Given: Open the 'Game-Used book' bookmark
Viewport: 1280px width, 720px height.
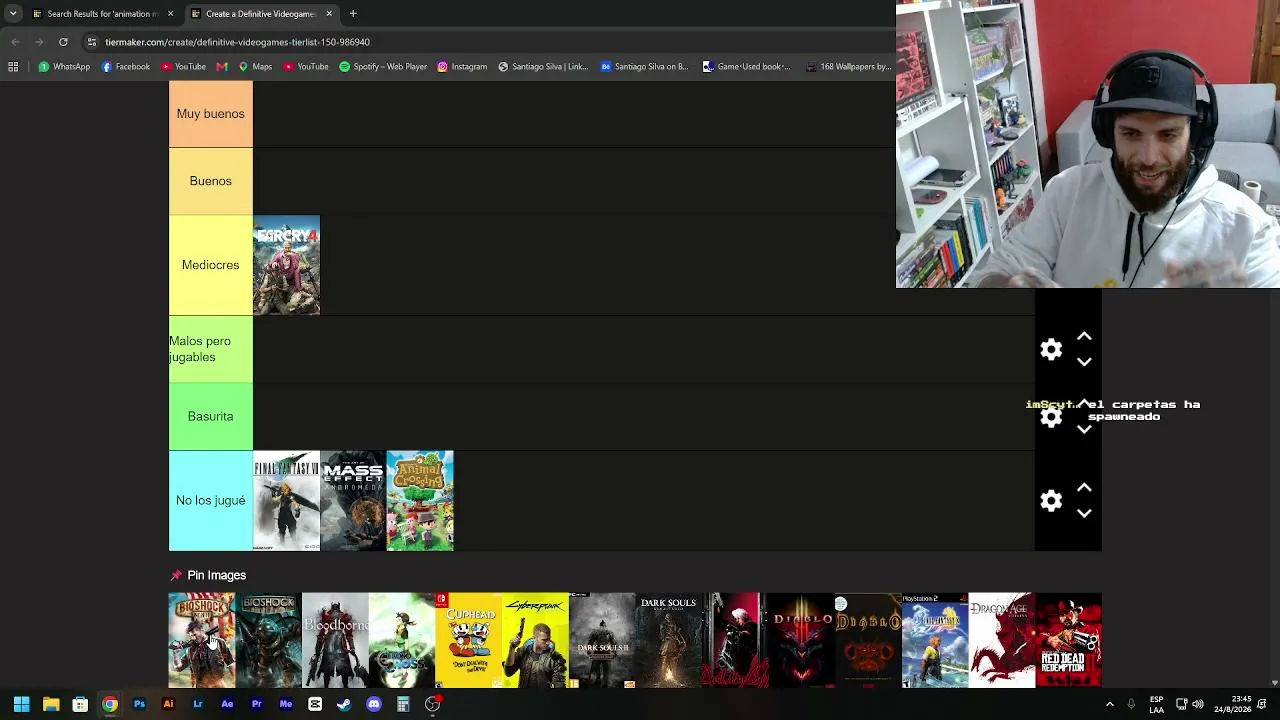Looking at the screenshot, I should point(747,67).
